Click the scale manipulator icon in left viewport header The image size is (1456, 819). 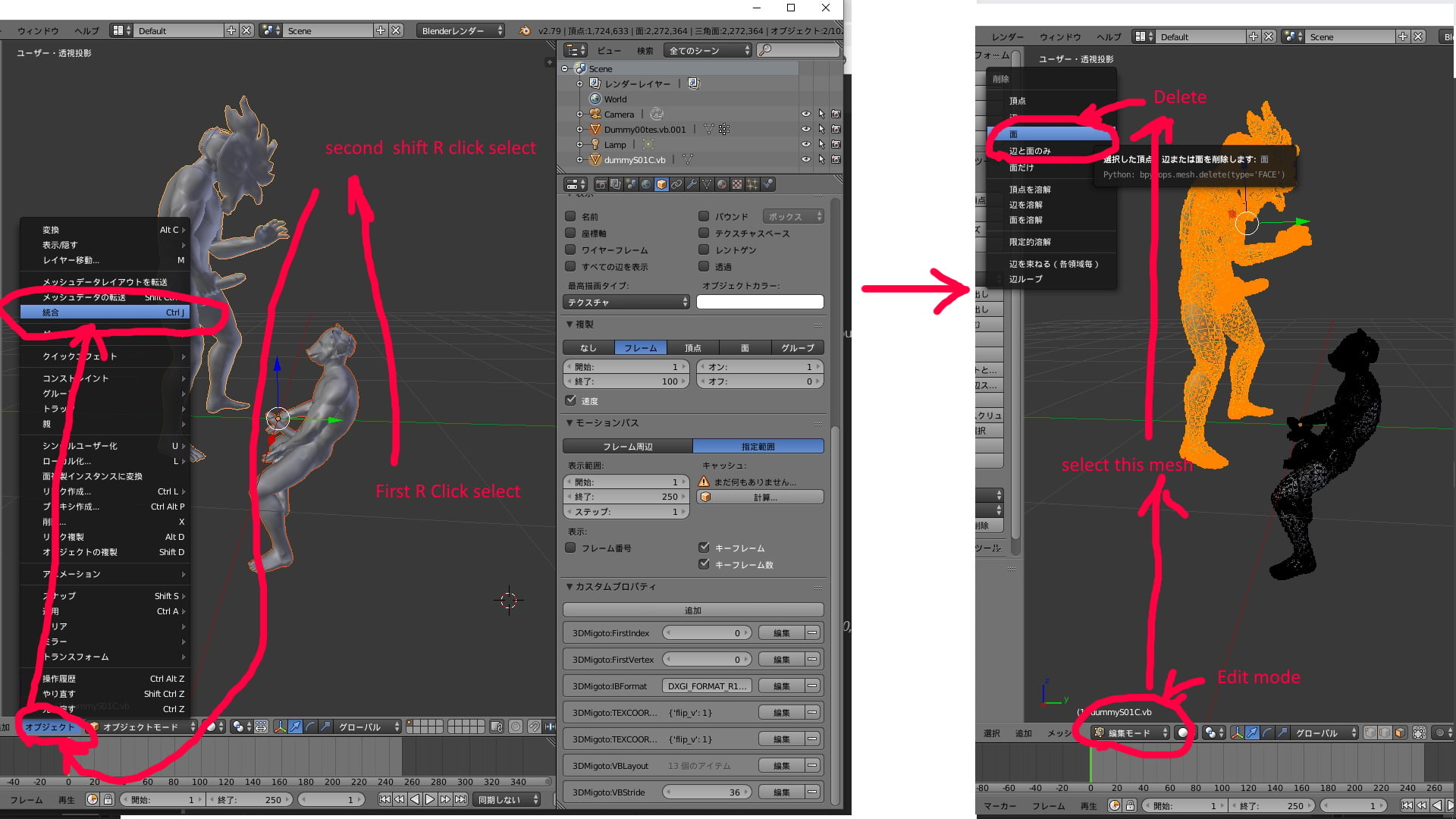325,726
